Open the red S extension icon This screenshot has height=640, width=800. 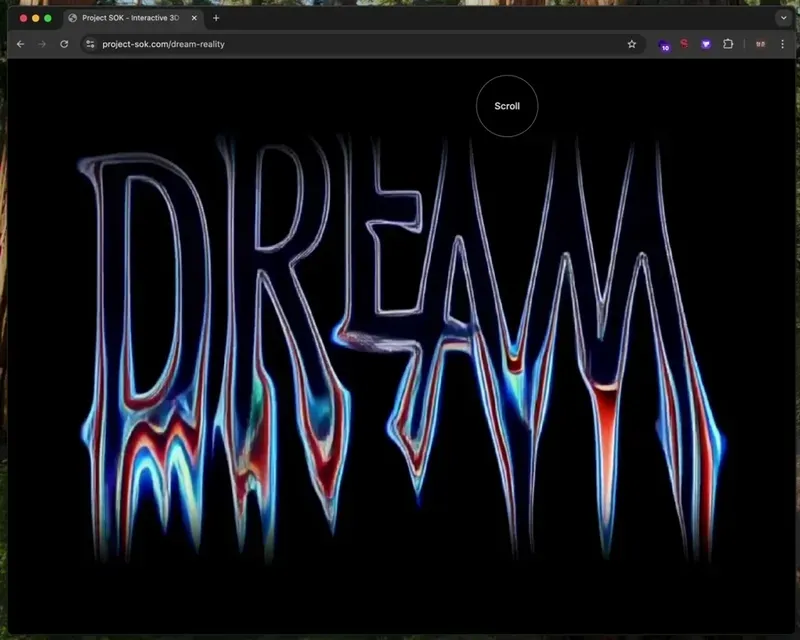click(x=684, y=44)
